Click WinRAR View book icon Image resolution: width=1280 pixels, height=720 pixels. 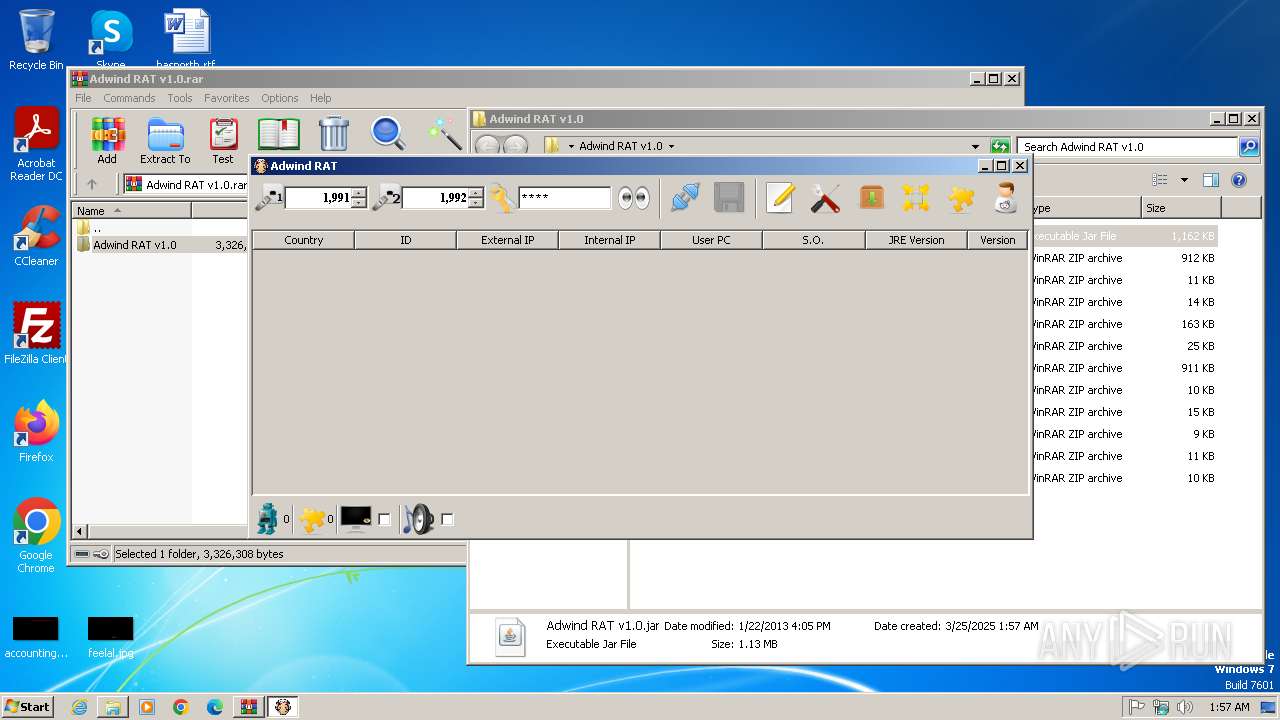(279, 135)
